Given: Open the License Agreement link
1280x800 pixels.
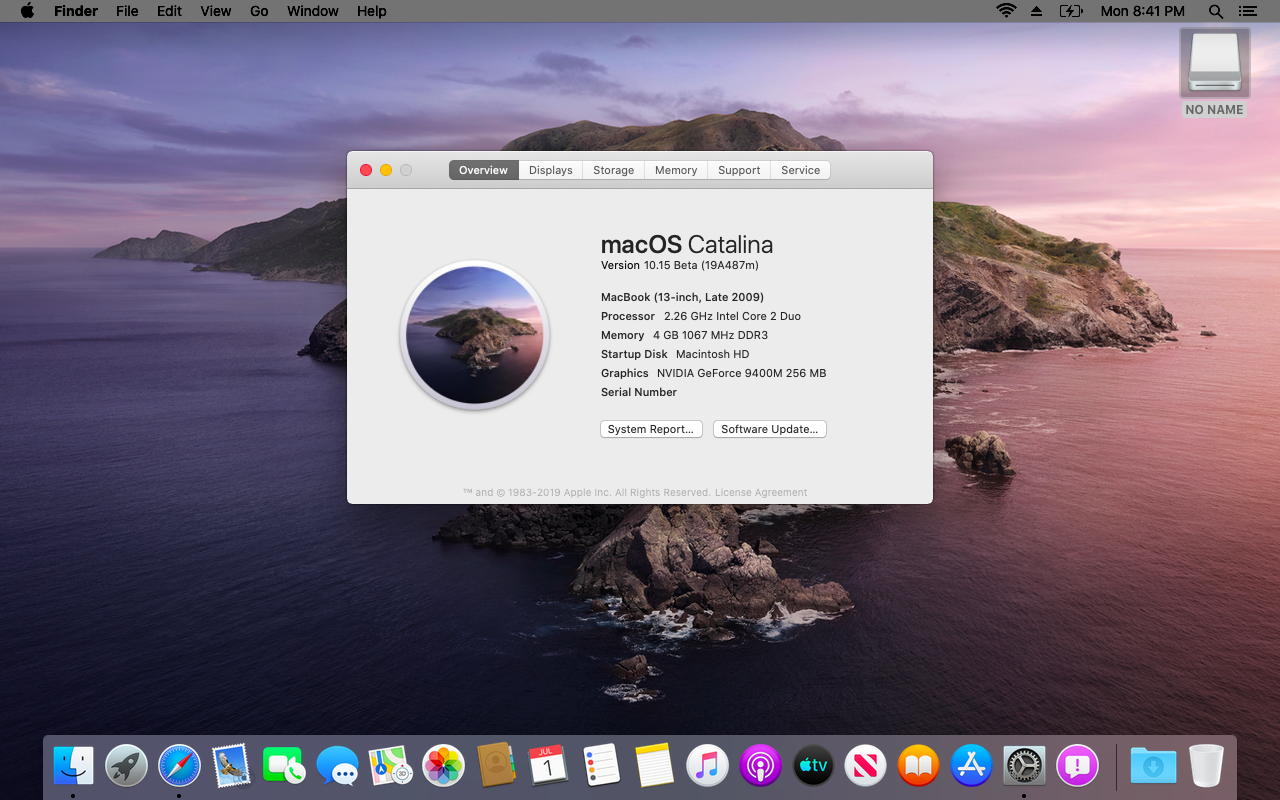Looking at the screenshot, I should coord(760,492).
